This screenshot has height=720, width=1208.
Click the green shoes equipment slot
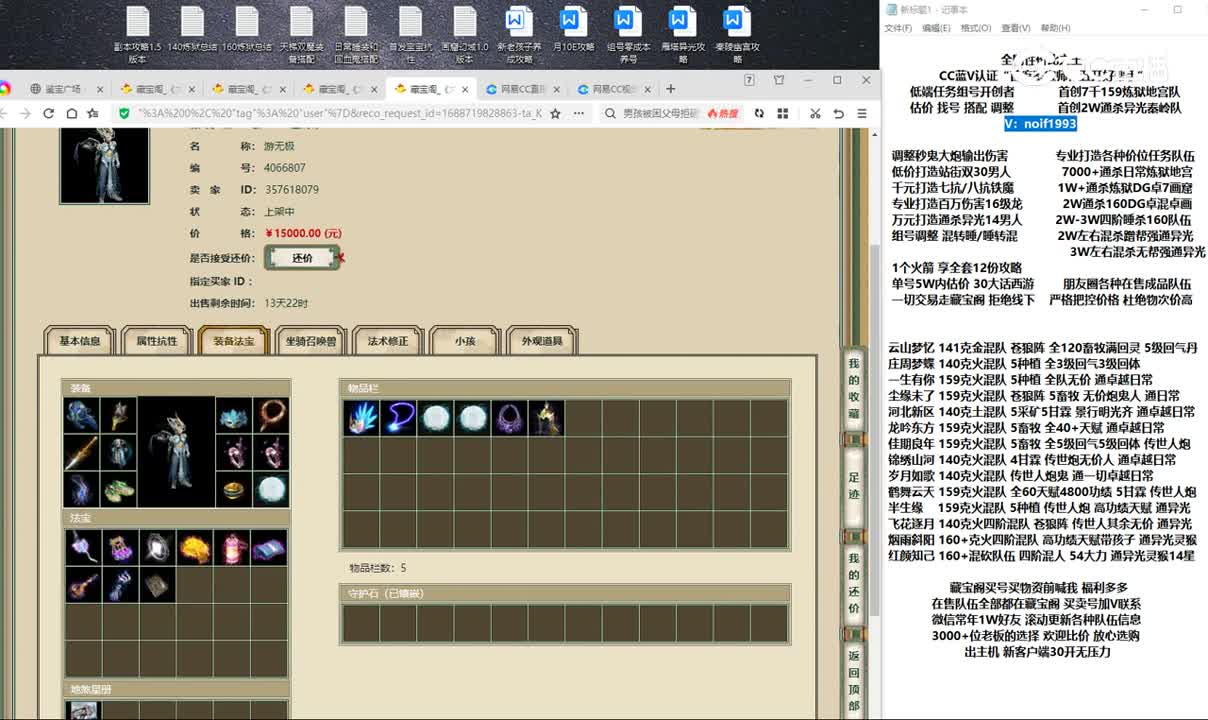(119, 490)
